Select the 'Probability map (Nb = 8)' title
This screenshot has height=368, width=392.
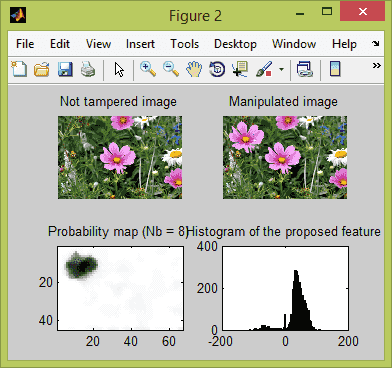pyautogui.click(x=118, y=231)
